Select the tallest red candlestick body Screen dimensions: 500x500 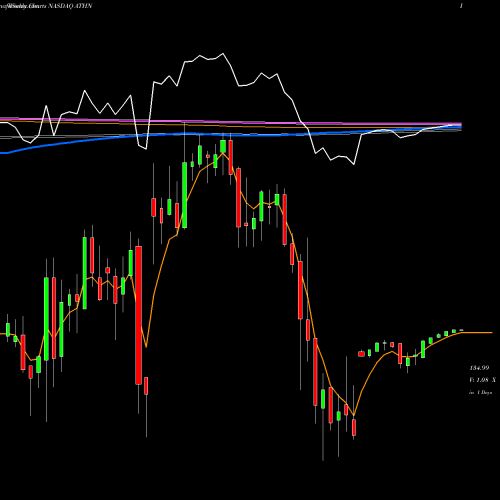coord(138,315)
